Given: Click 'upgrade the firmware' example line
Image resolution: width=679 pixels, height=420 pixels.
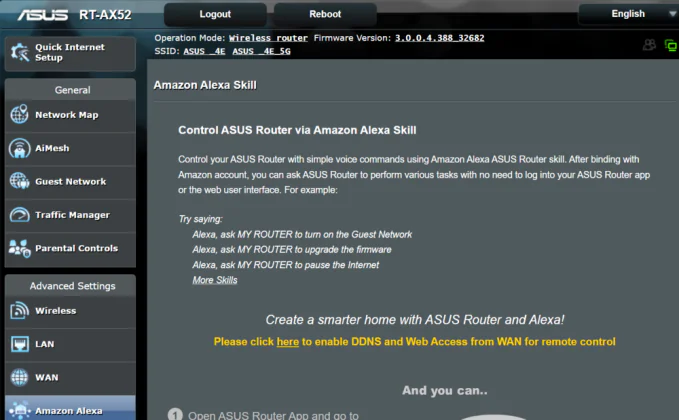Looking at the screenshot, I should 292,249.
